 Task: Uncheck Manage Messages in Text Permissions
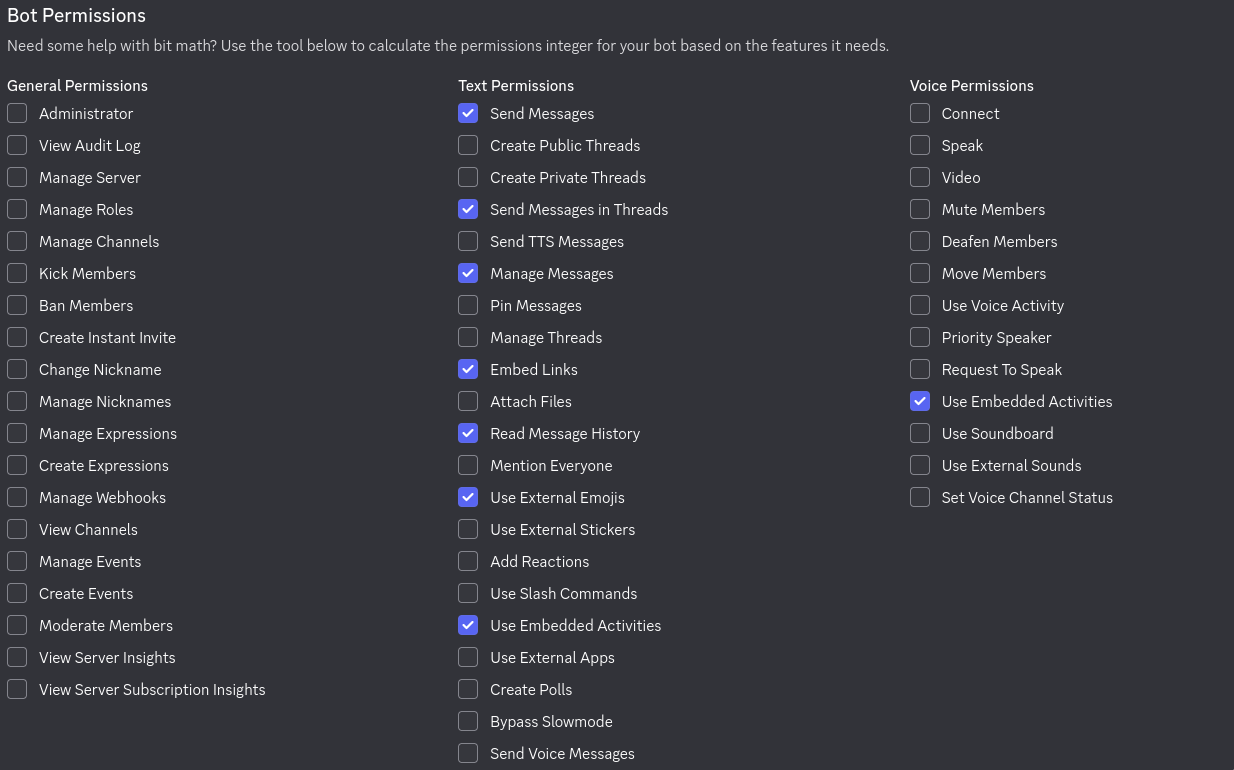(468, 273)
